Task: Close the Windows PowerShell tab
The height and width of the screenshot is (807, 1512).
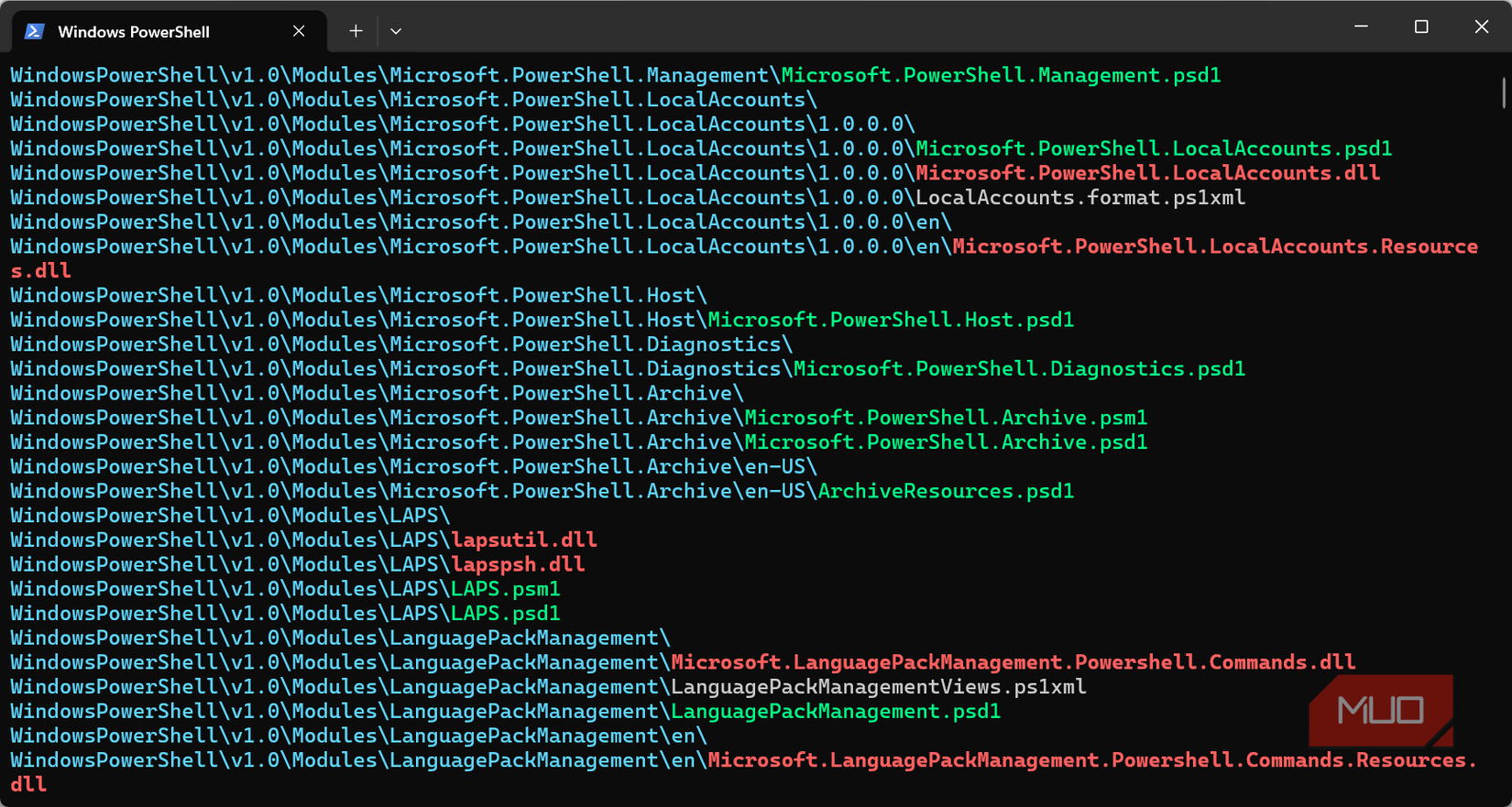Action: (x=299, y=31)
